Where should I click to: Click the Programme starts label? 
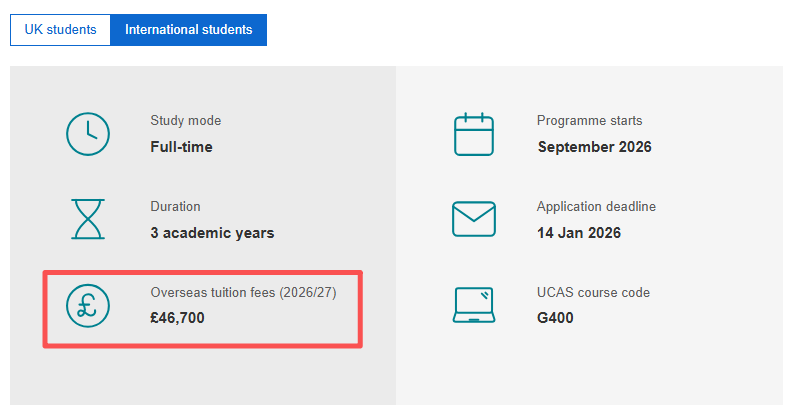click(x=590, y=121)
